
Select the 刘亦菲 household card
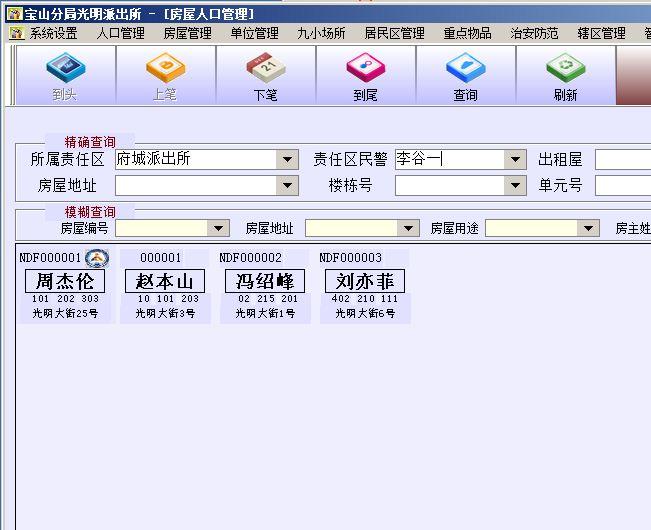[x=365, y=281]
